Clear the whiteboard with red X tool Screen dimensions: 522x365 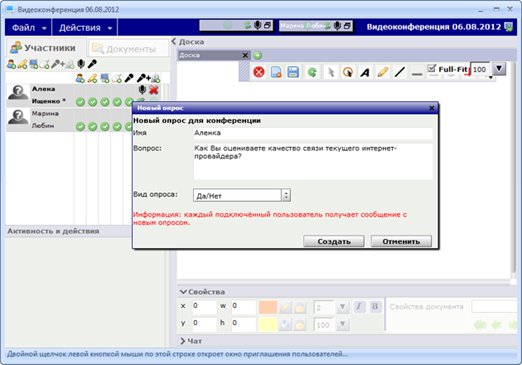point(259,72)
